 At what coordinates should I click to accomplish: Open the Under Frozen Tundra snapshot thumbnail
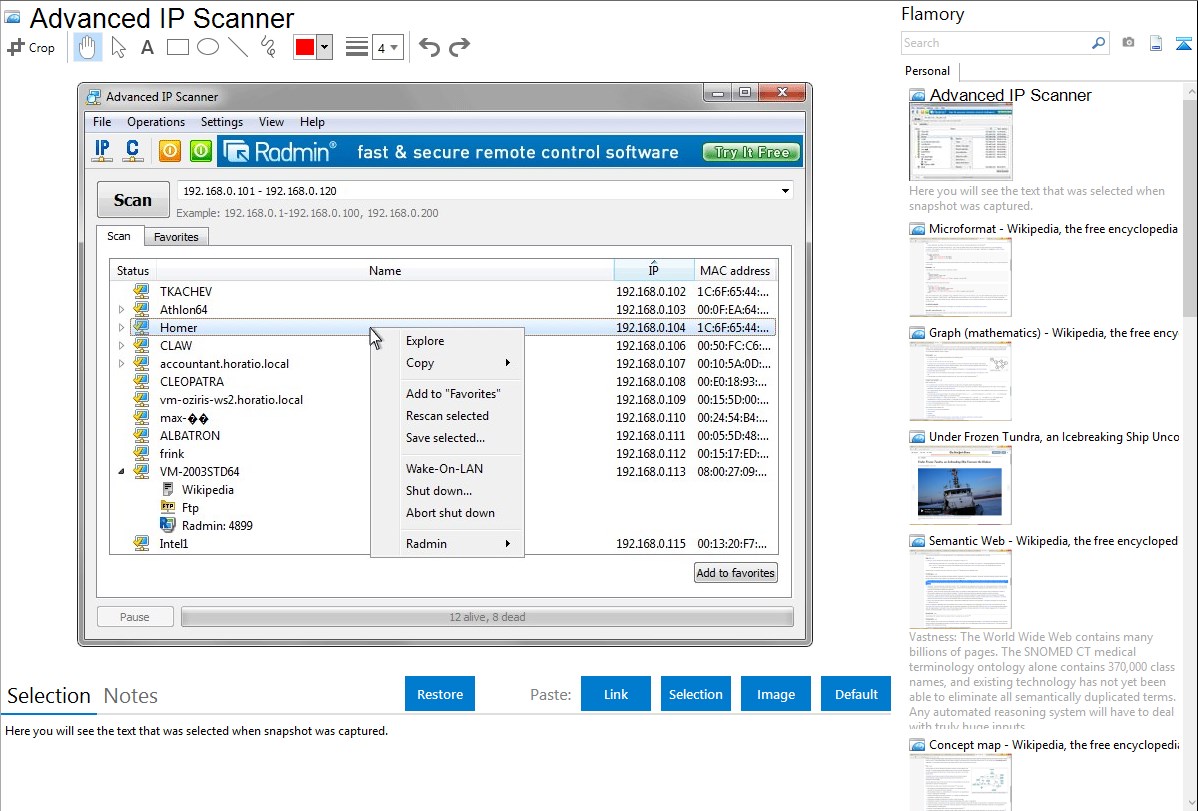960,485
